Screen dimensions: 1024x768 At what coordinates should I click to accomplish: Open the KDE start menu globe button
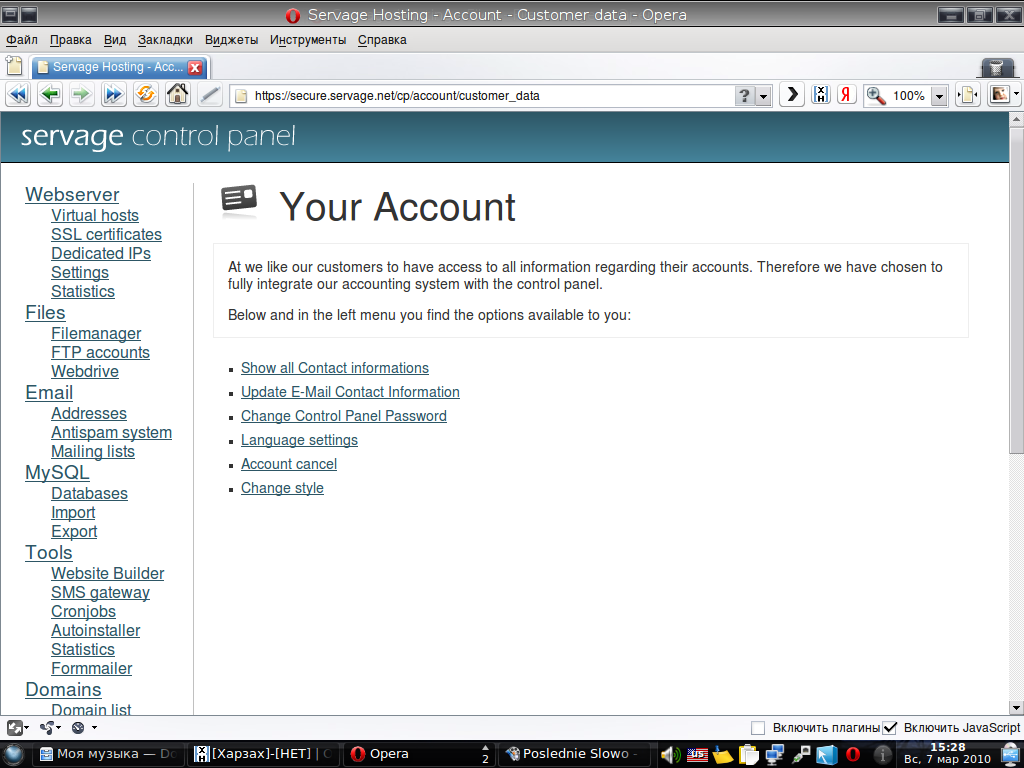(14, 754)
